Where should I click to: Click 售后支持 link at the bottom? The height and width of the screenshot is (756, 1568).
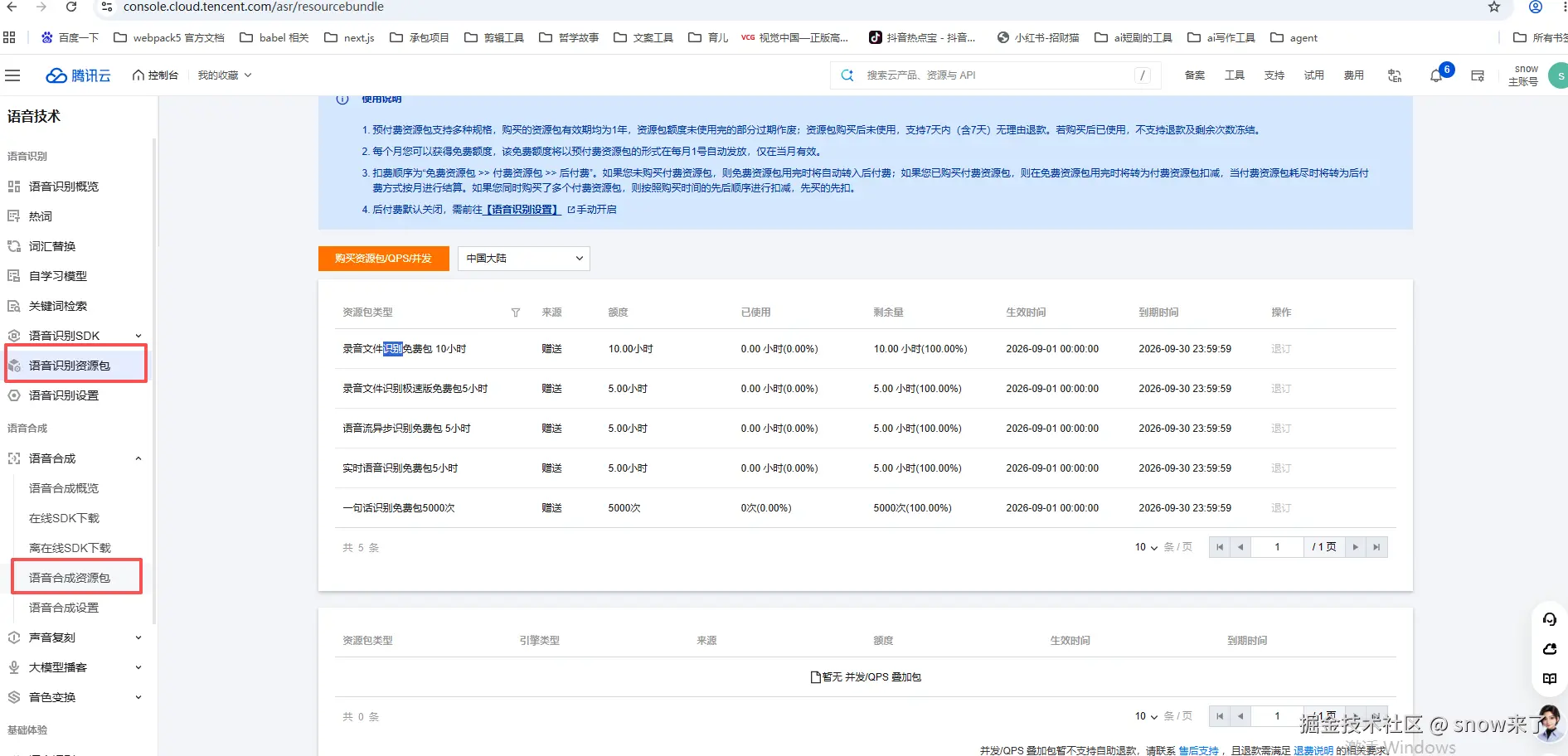1198,750
